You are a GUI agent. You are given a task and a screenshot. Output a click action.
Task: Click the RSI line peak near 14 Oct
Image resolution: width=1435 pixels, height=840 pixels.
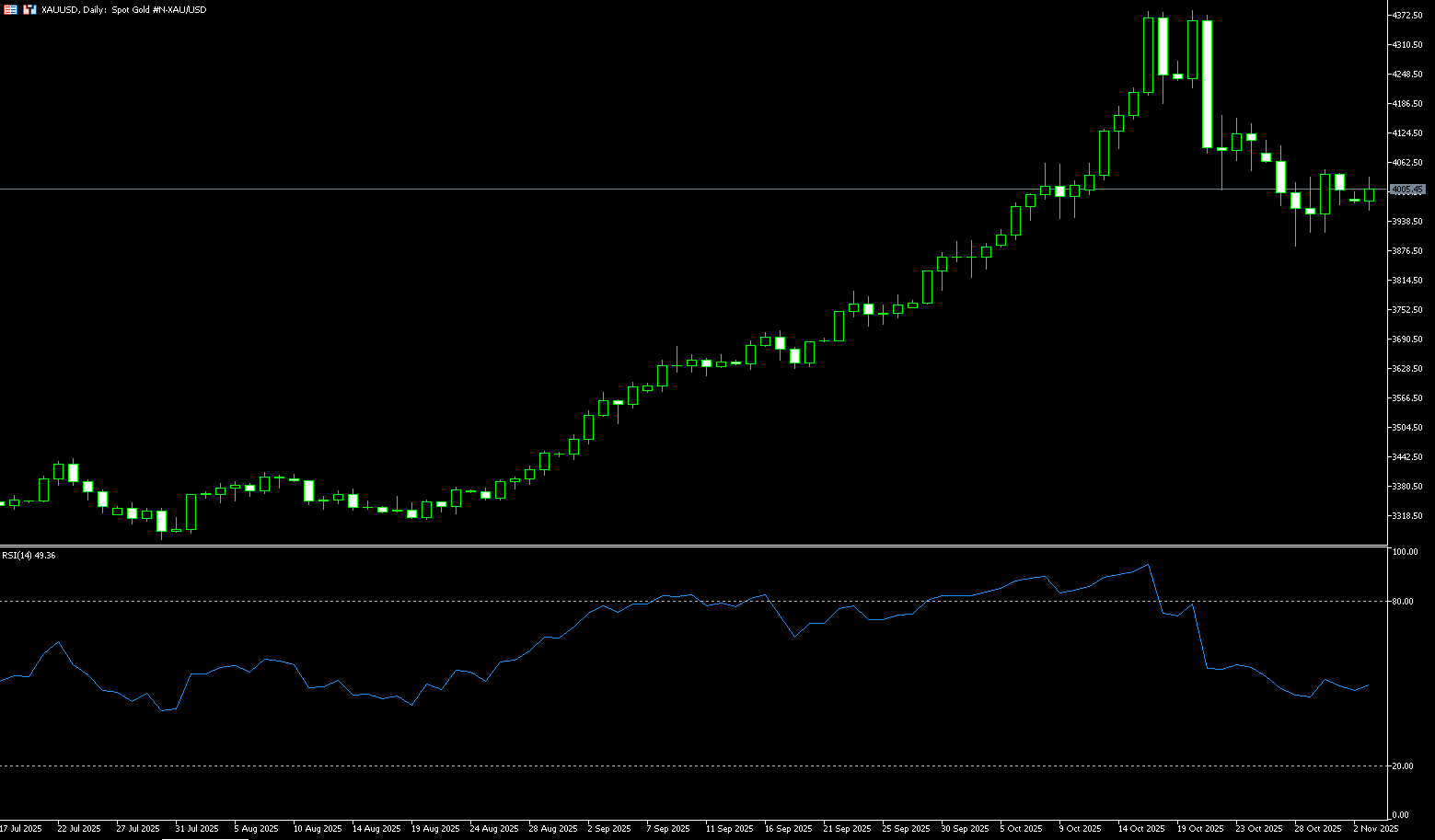pyautogui.click(x=1148, y=565)
